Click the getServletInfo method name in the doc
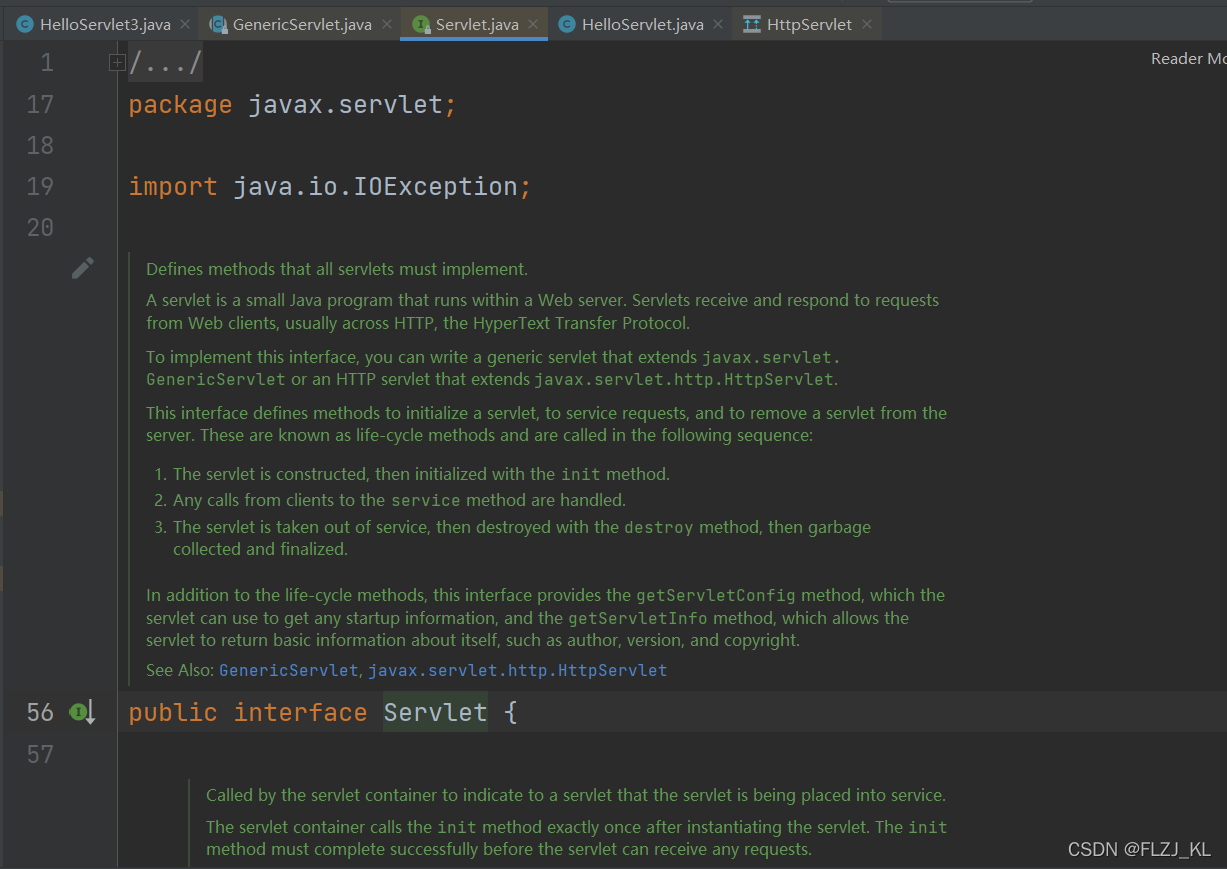The height and width of the screenshot is (869, 1227). tap(638, 618)
